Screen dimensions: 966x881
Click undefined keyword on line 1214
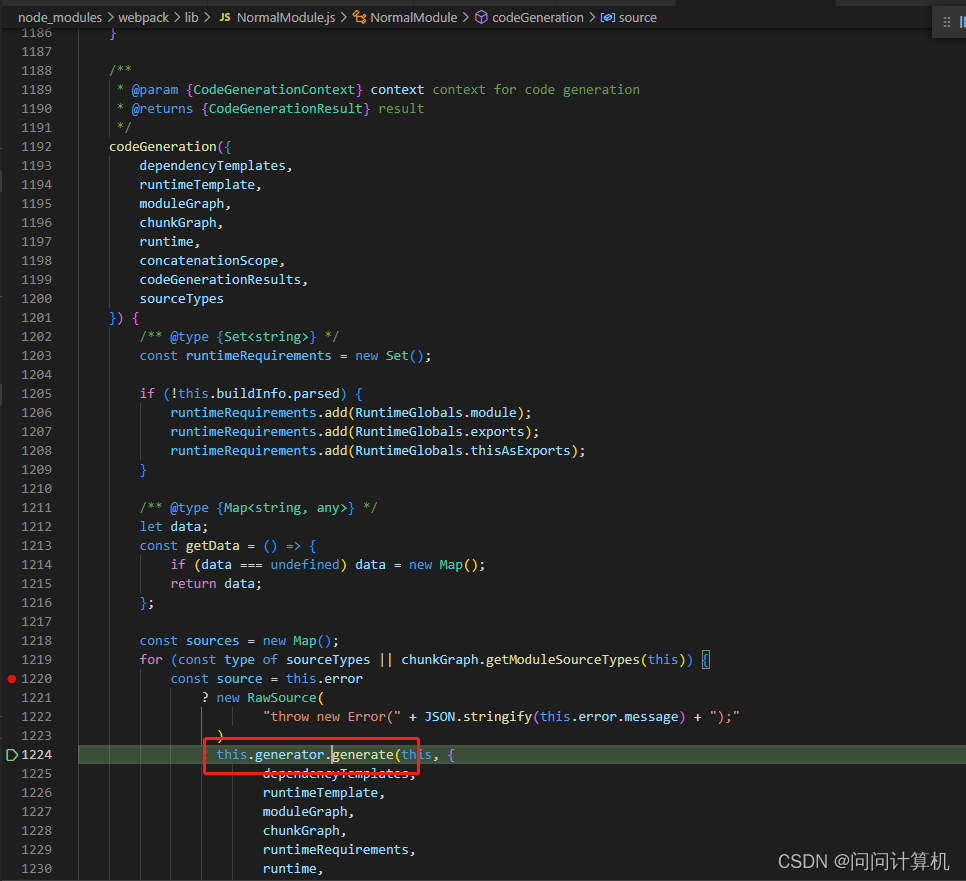305,565
